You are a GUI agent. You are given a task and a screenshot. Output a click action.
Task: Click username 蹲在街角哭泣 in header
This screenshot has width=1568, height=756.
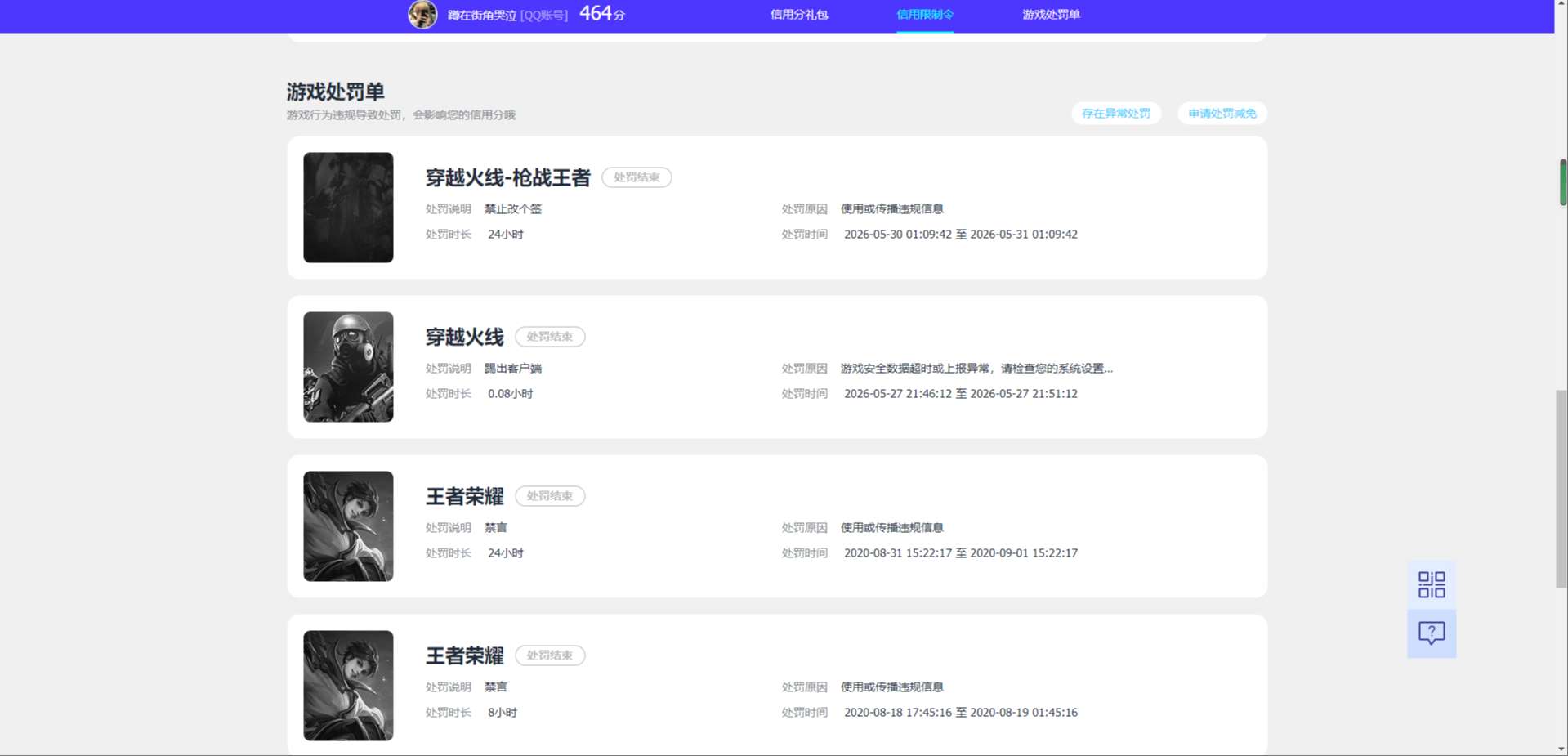[482, 16]
